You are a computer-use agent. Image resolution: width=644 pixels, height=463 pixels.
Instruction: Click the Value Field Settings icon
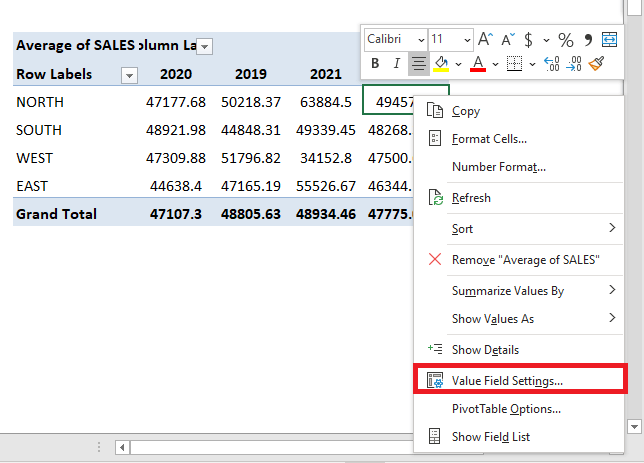click(435, 380)
